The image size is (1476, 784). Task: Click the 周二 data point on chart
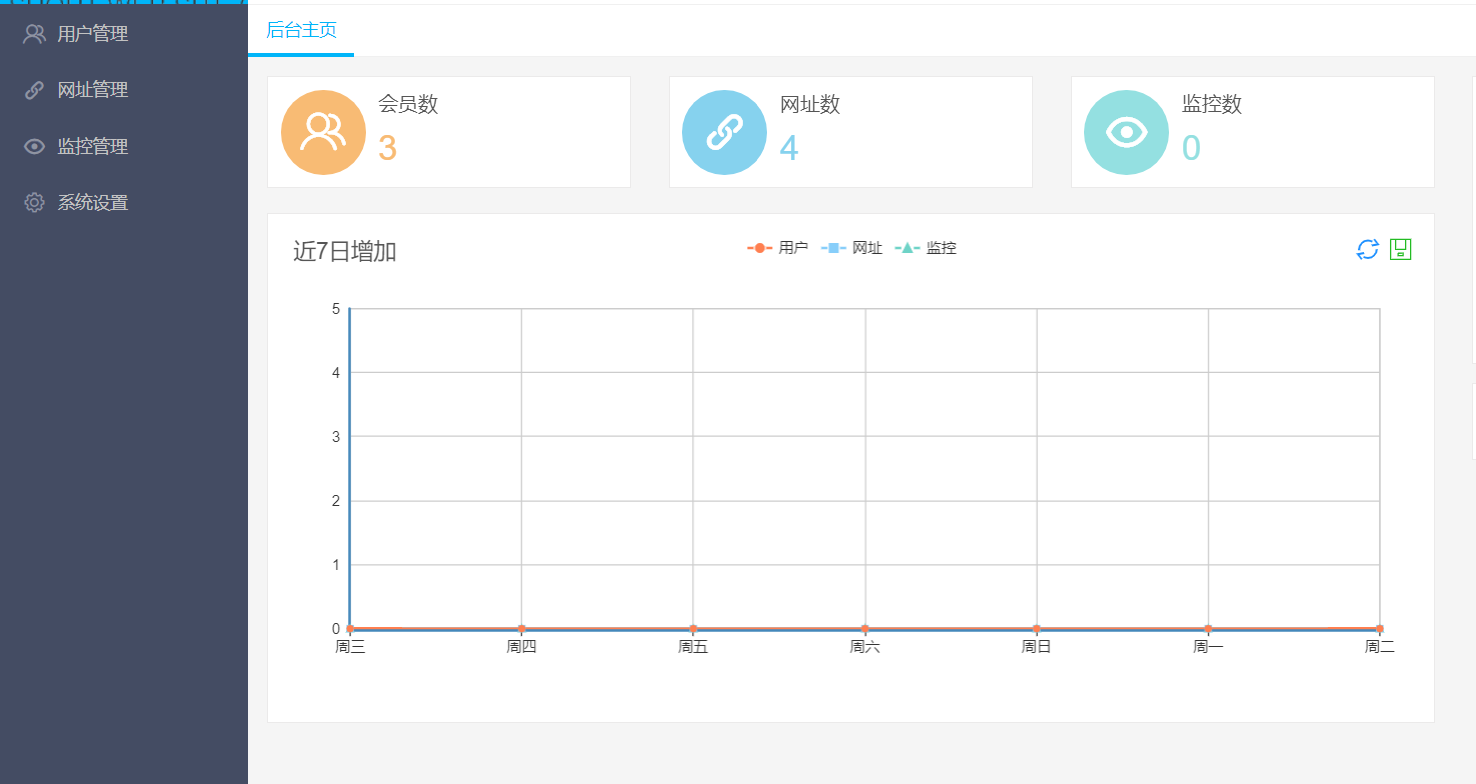(1379, 629)
